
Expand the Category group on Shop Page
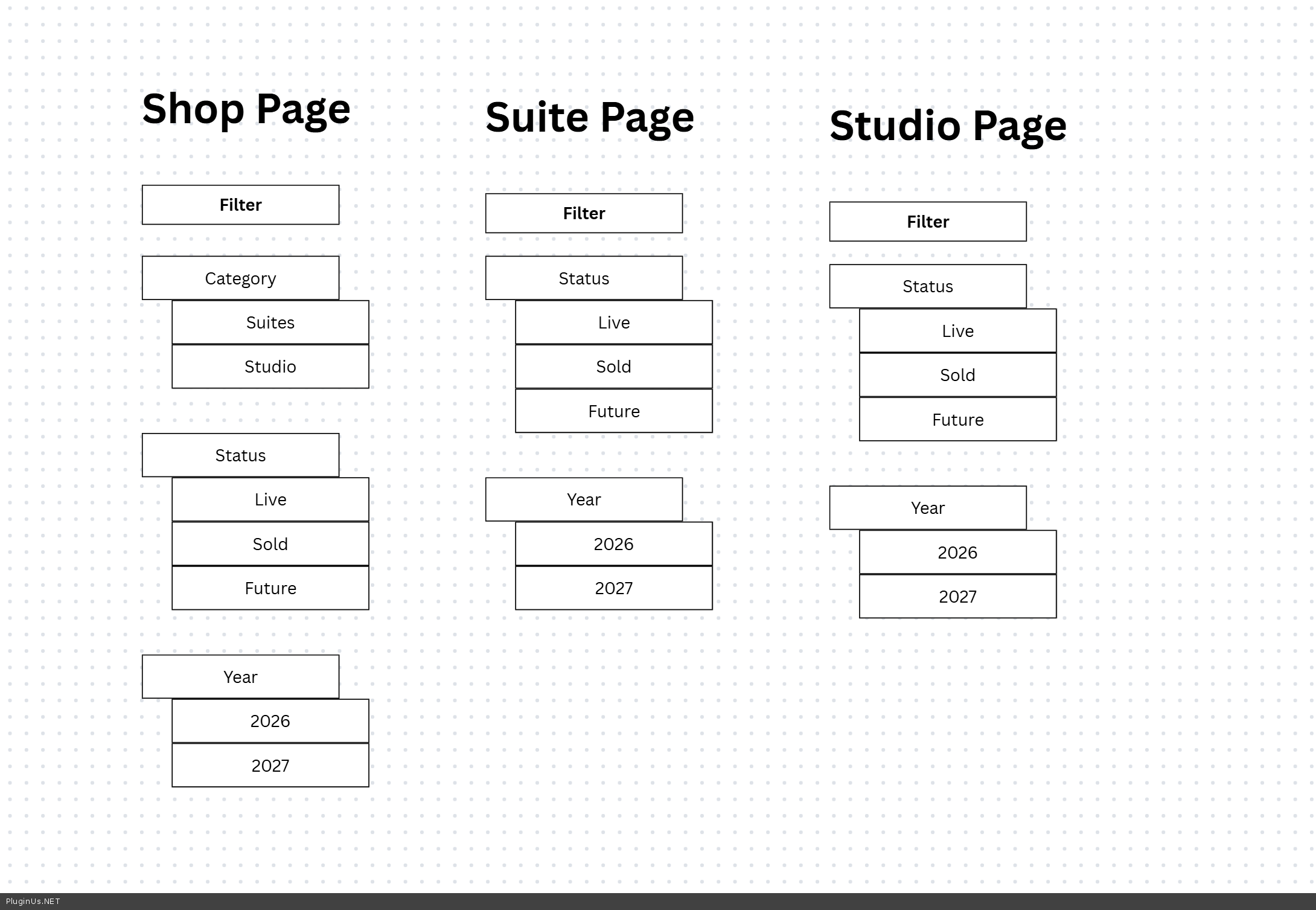(240, 278)
